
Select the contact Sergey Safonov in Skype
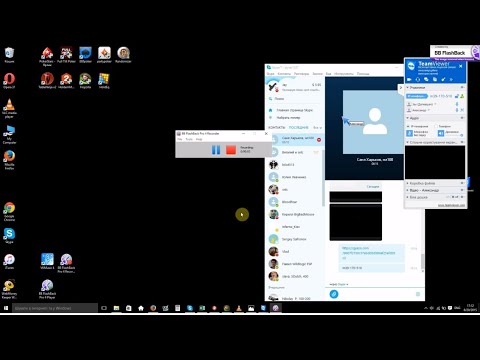(x=295, y=239)
